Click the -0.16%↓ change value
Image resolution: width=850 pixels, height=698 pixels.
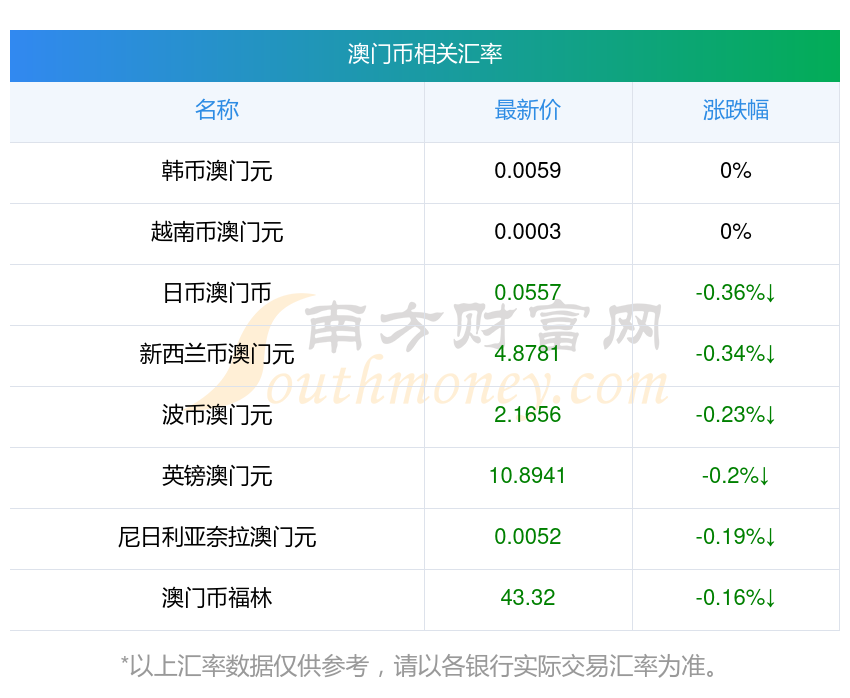[736, 598]
